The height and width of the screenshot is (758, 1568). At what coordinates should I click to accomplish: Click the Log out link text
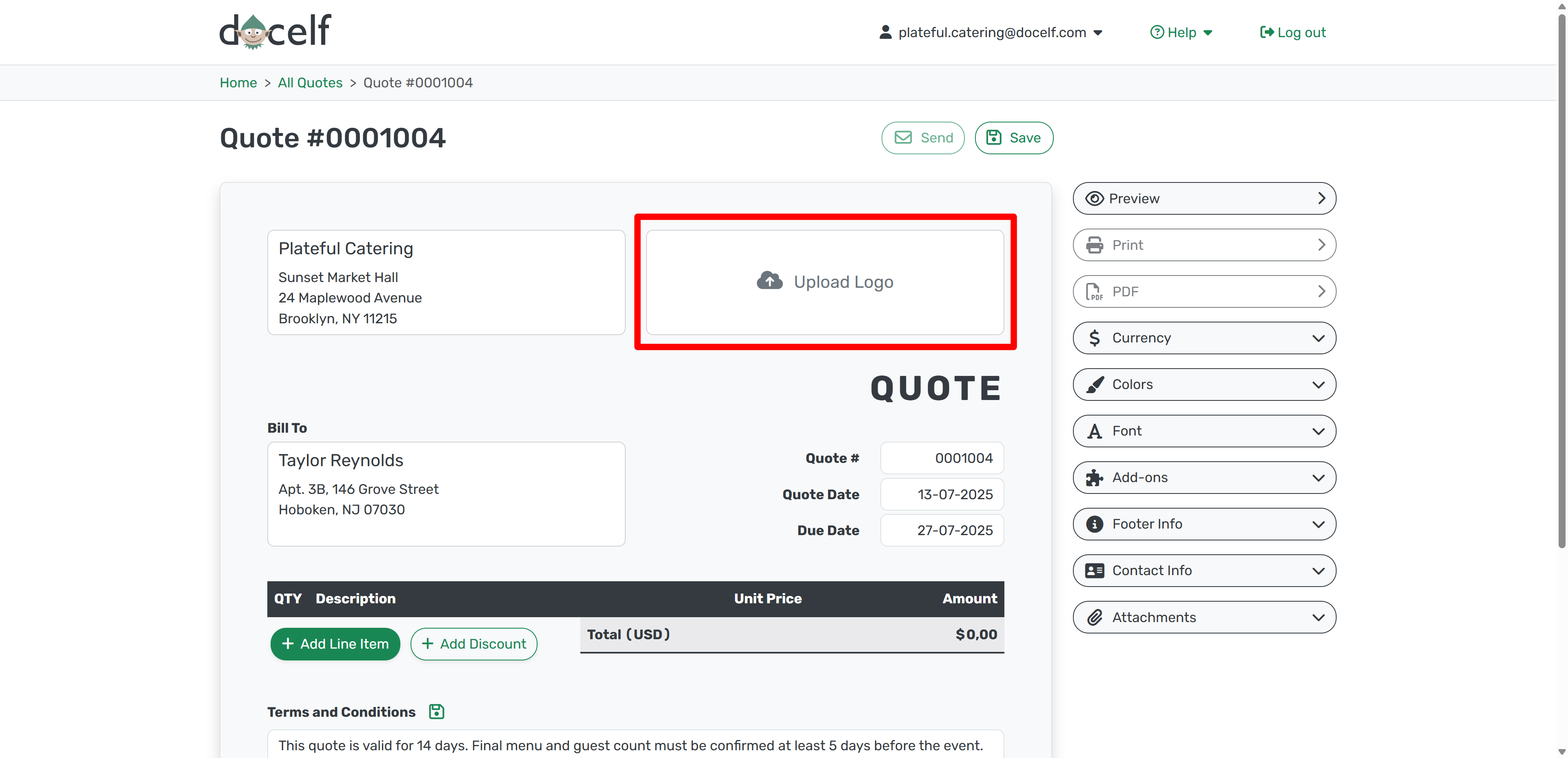pyautogui.click(x=1301, y=32)
